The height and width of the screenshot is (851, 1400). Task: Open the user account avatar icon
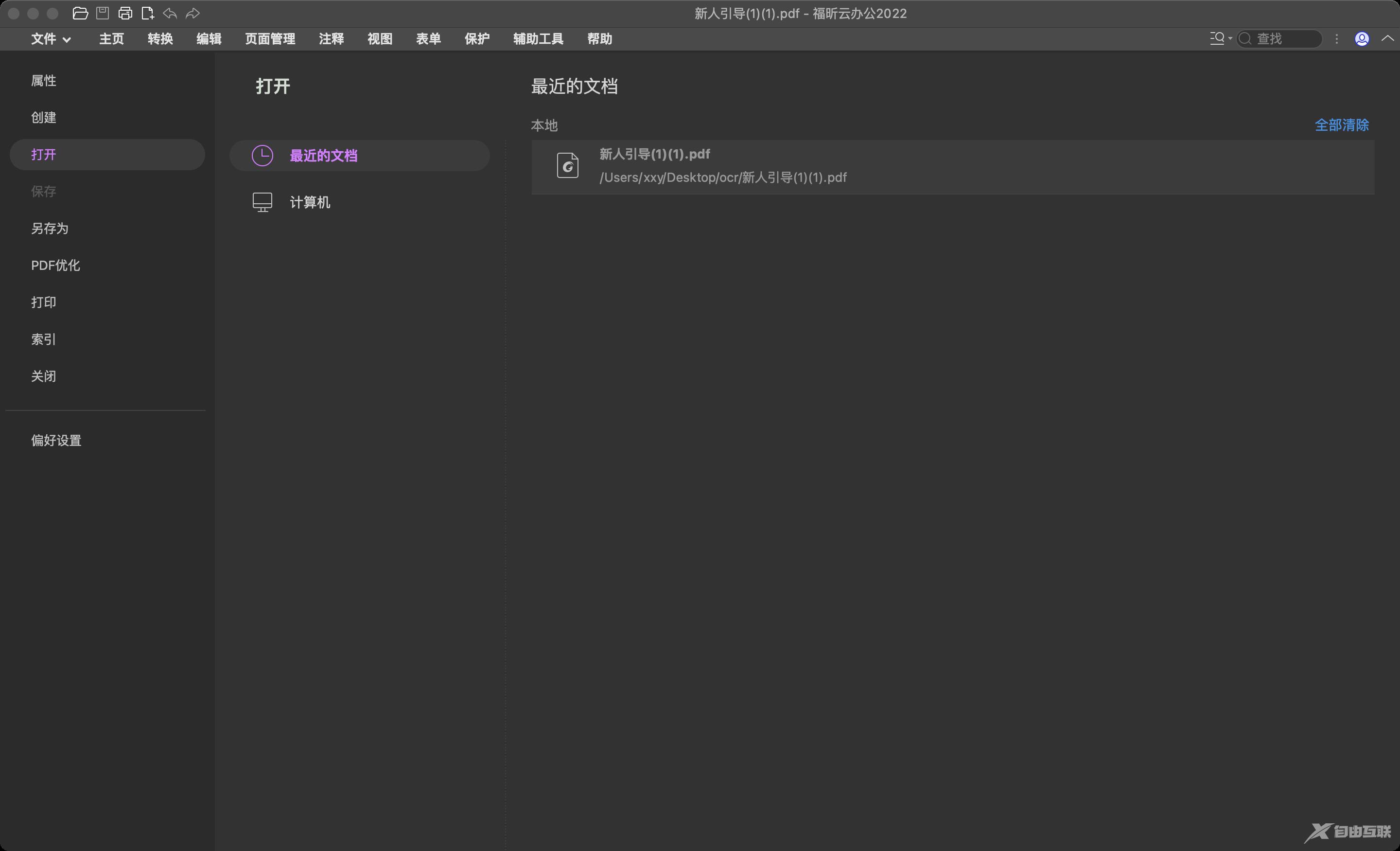pos(1362,38)
